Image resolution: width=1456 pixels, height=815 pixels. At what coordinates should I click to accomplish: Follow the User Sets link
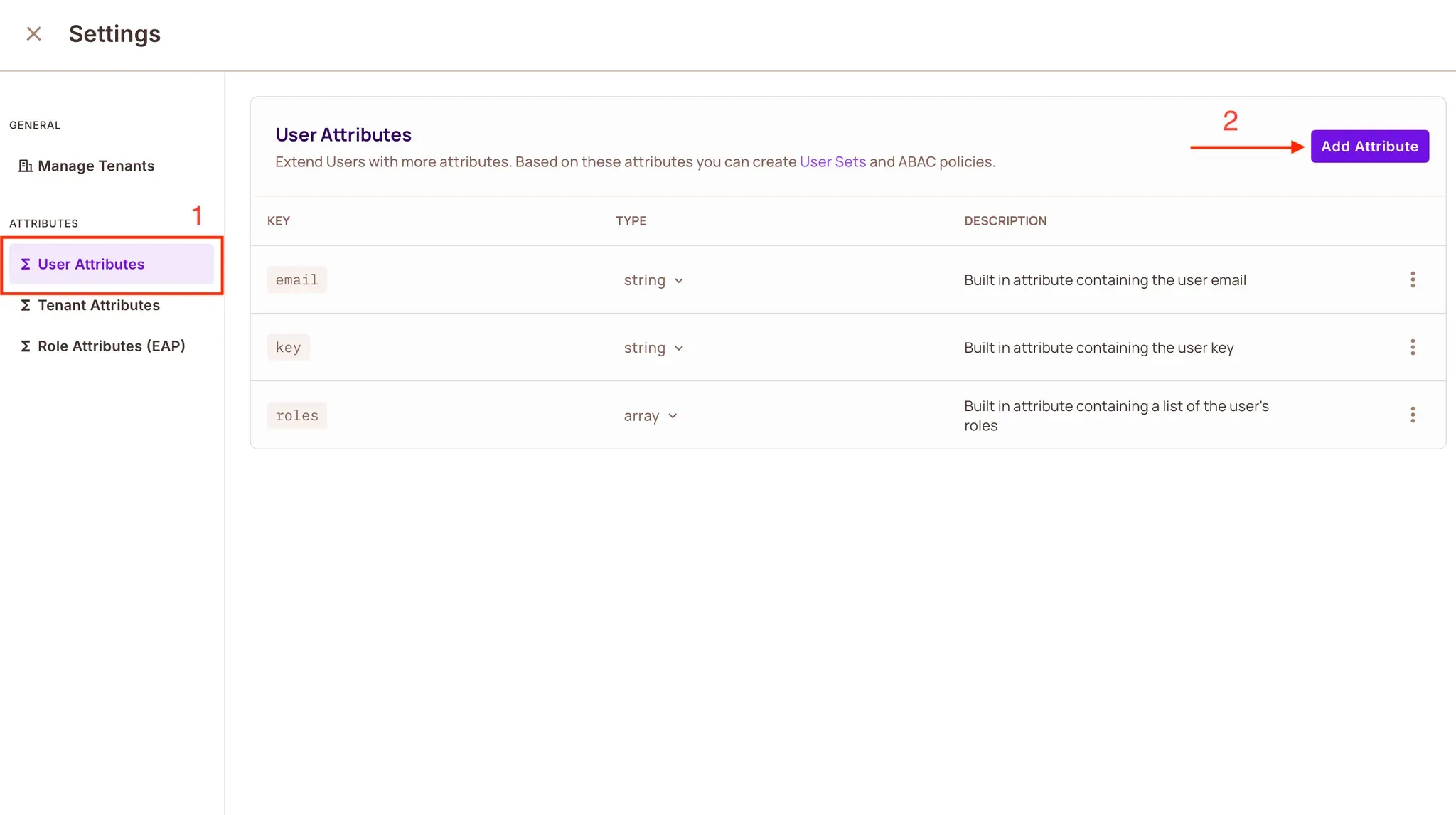[833, 161]
